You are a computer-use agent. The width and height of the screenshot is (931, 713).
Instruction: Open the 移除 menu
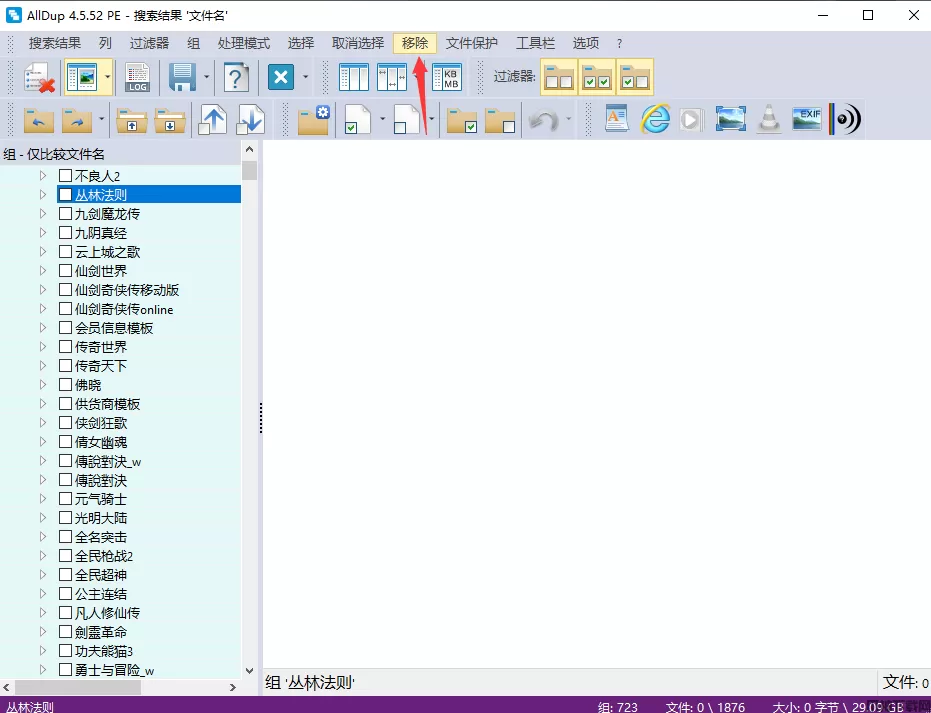tap(415, 43)
